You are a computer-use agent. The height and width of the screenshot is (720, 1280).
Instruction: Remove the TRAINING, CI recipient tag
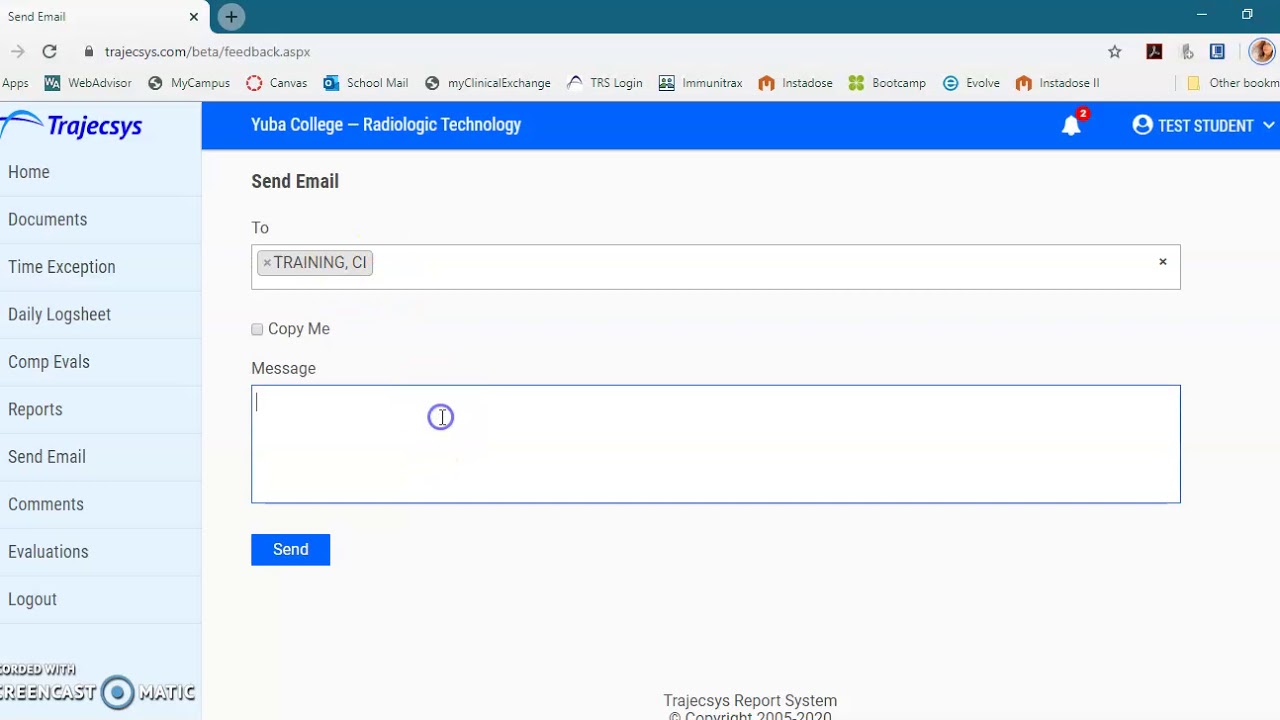click(x=267, y=263)
